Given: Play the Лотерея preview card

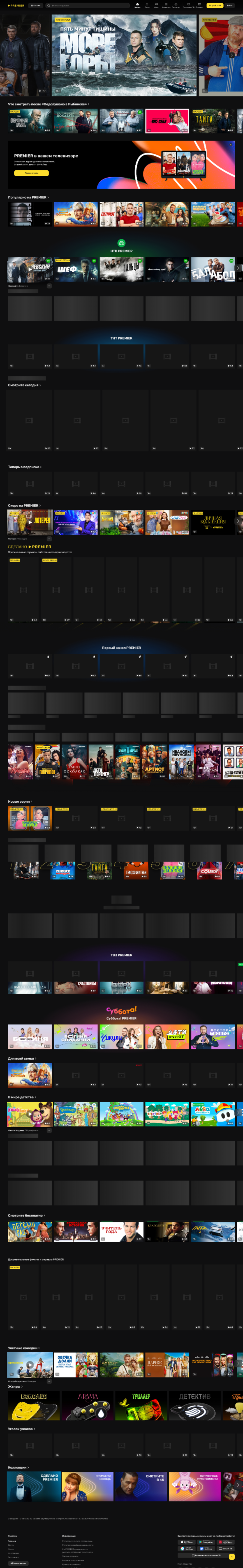Looking at the screenshot, I should point(30,522).
